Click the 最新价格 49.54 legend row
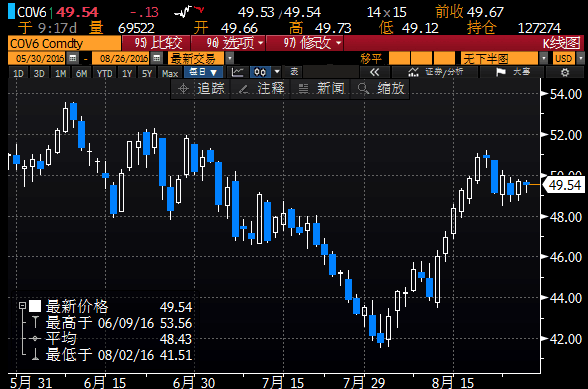This screenshot has height=389, width=588. pos(112,307)
